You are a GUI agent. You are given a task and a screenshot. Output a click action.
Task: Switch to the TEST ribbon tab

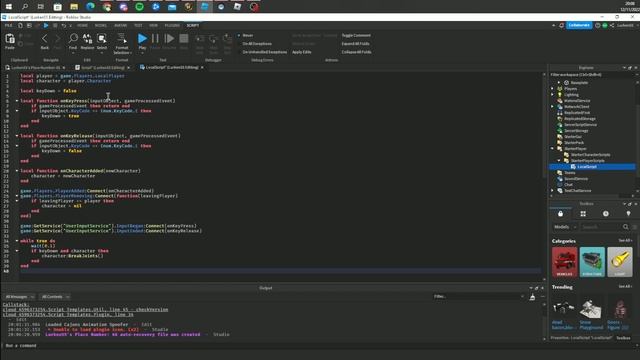138,25
